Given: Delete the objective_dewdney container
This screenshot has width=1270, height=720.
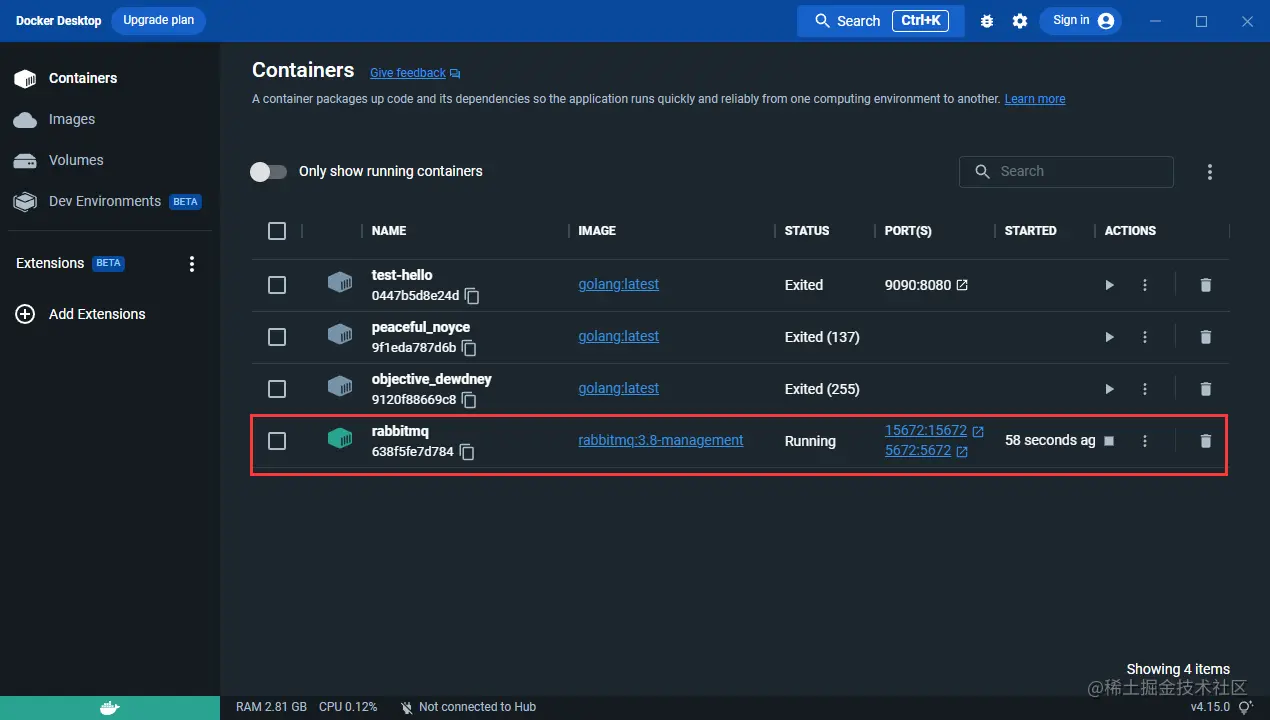Looking at the screenshot, I should coord(1205,389).
